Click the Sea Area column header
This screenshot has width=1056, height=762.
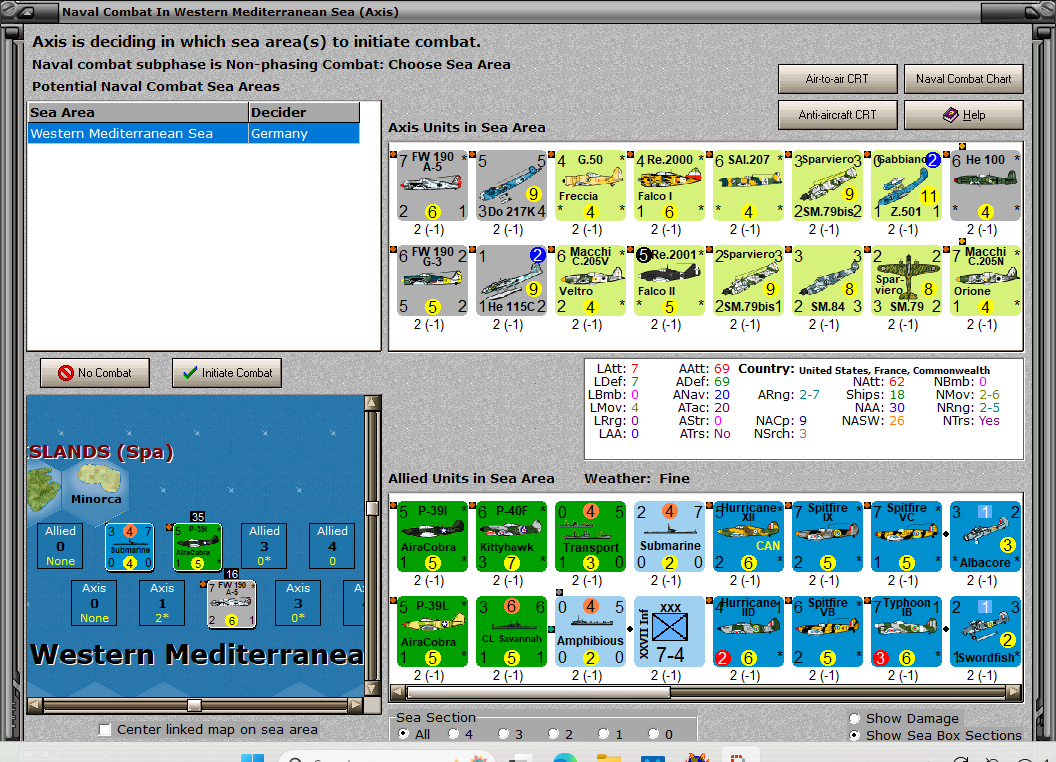coord(138,113)
